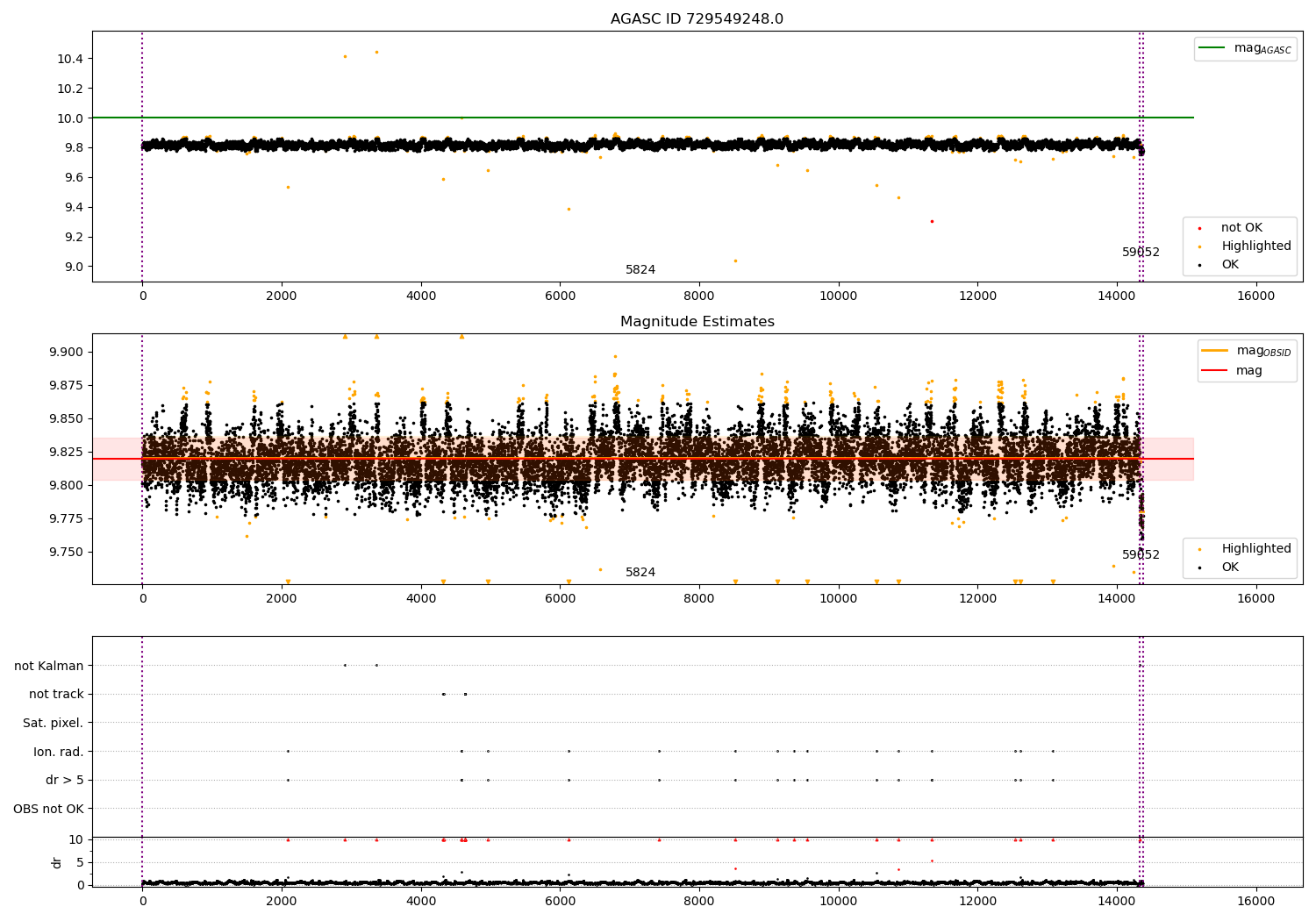Click the lone red data point in the top plot
The image size is (1316, 921).
pyautogui.click(x=932, y=221)
